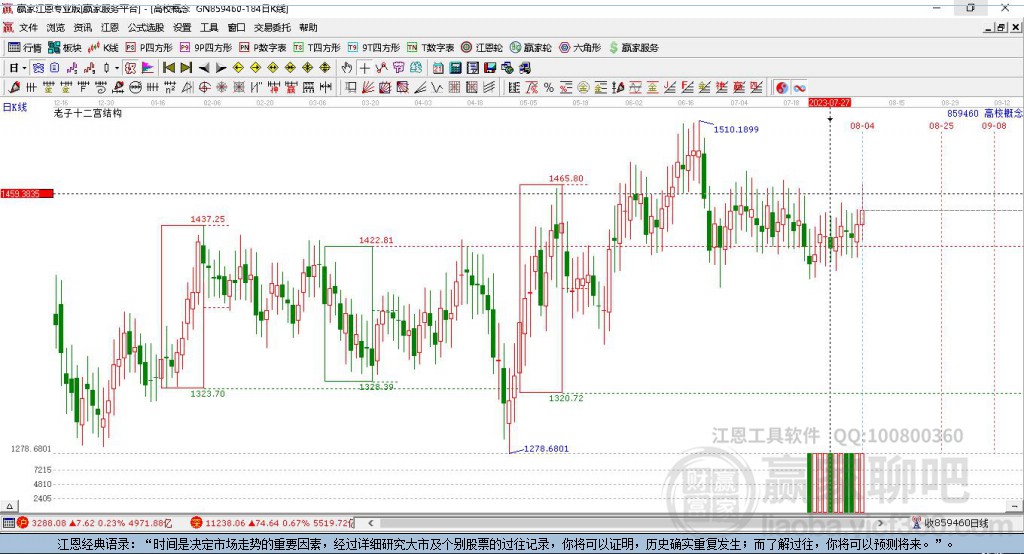Open the 浏览 menu
Viewport: 1024px width, 554px height.
(x=56, y=27)
